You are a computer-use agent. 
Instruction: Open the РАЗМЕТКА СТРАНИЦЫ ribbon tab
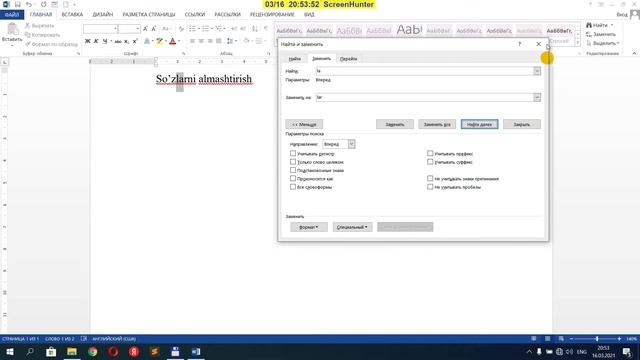(x=149, y=15)
